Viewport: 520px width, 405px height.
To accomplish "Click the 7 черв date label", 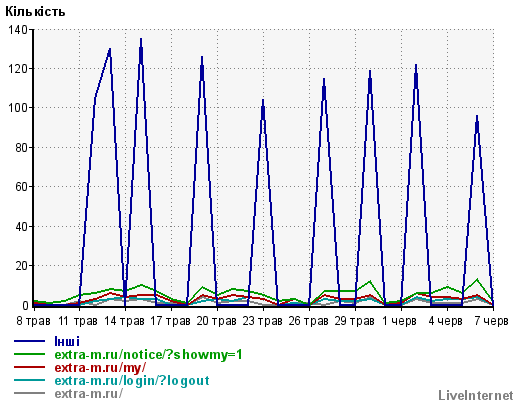I will (x=491, y=321).
